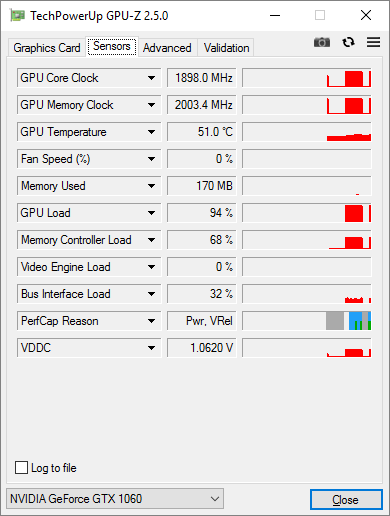Open the Validation tab
Screen dimensions: 390x516
click(x=226, y=48)
